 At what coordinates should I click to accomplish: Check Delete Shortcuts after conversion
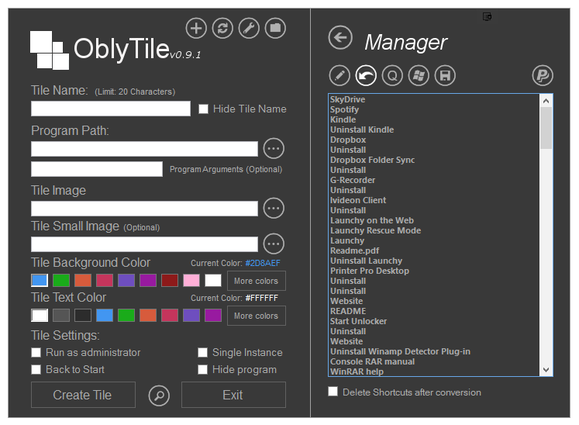click(x=333, y=392)
